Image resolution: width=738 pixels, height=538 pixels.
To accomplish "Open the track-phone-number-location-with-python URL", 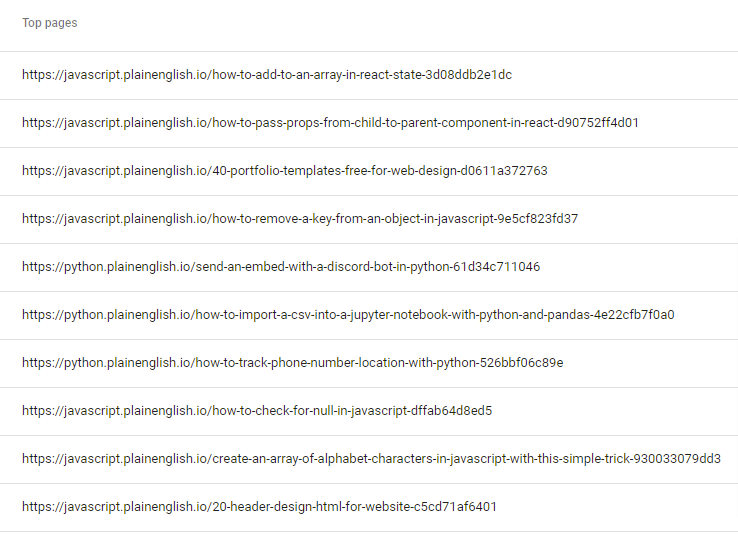I will click(x=293, y=363).
